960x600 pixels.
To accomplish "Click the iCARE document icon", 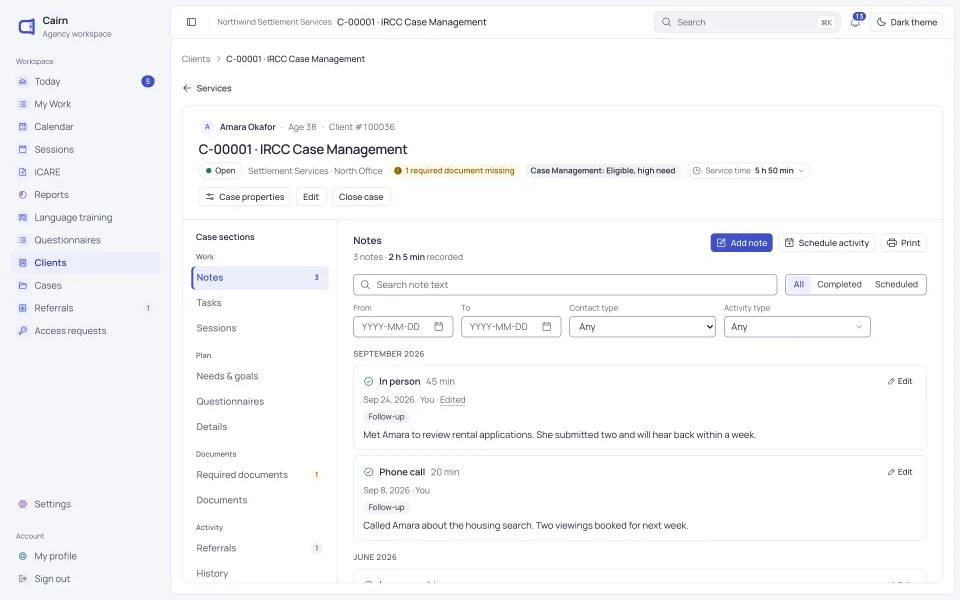I will click(23, 172).
